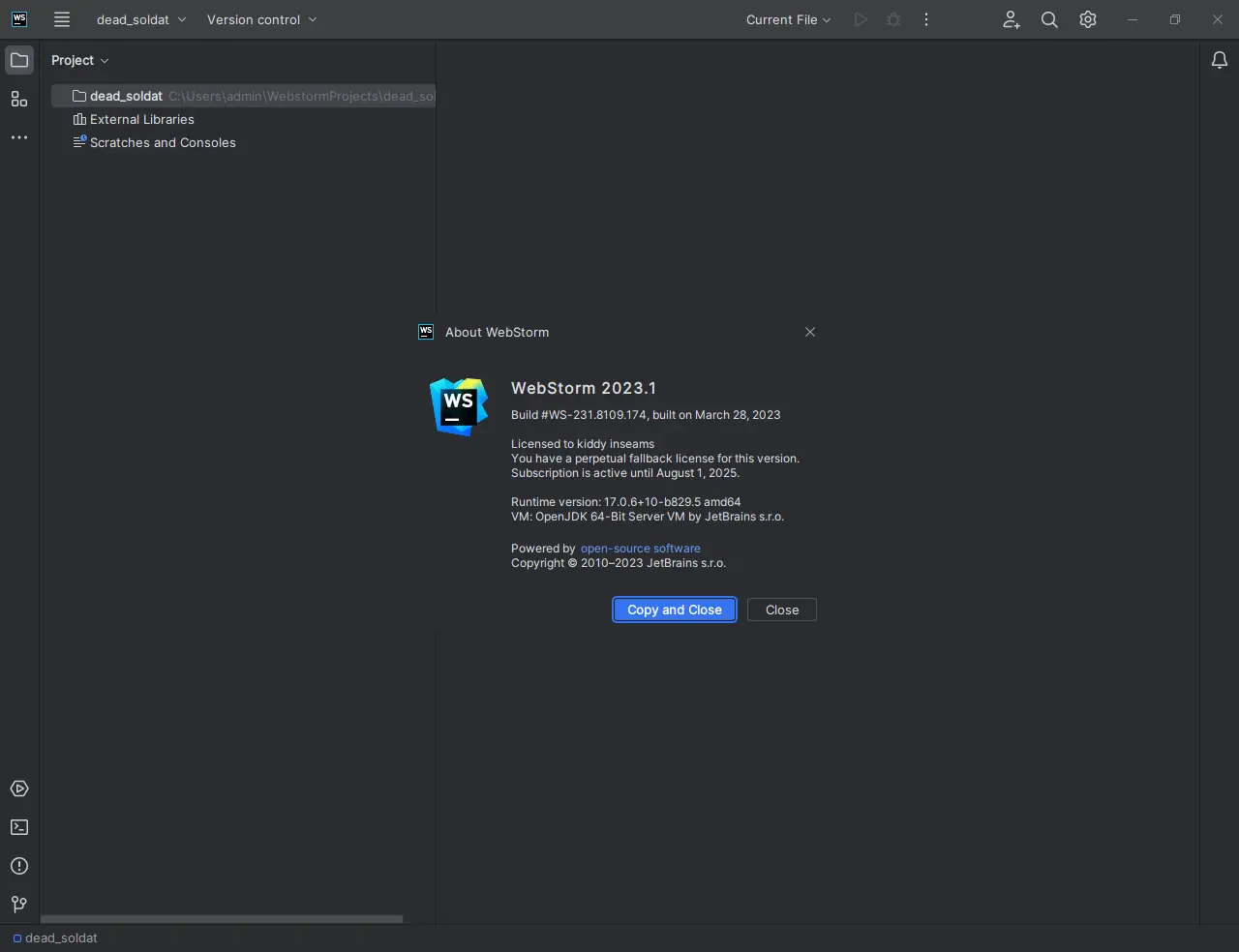This screenshot has width=1239, height=952.
Task: Open the Version control dropdown
Action: tap(261, 19)
